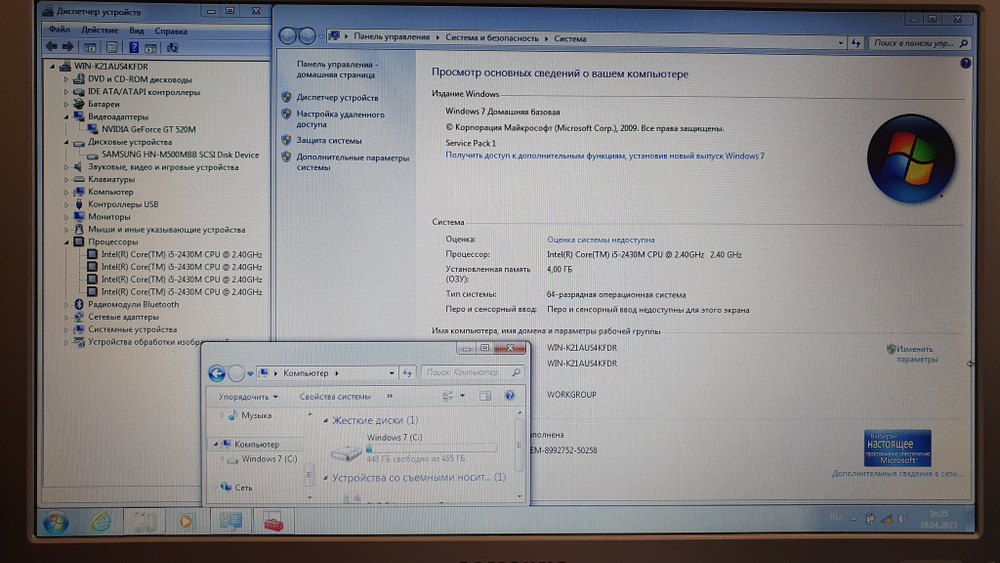Click Изменить параметры link

coord(916,354)
